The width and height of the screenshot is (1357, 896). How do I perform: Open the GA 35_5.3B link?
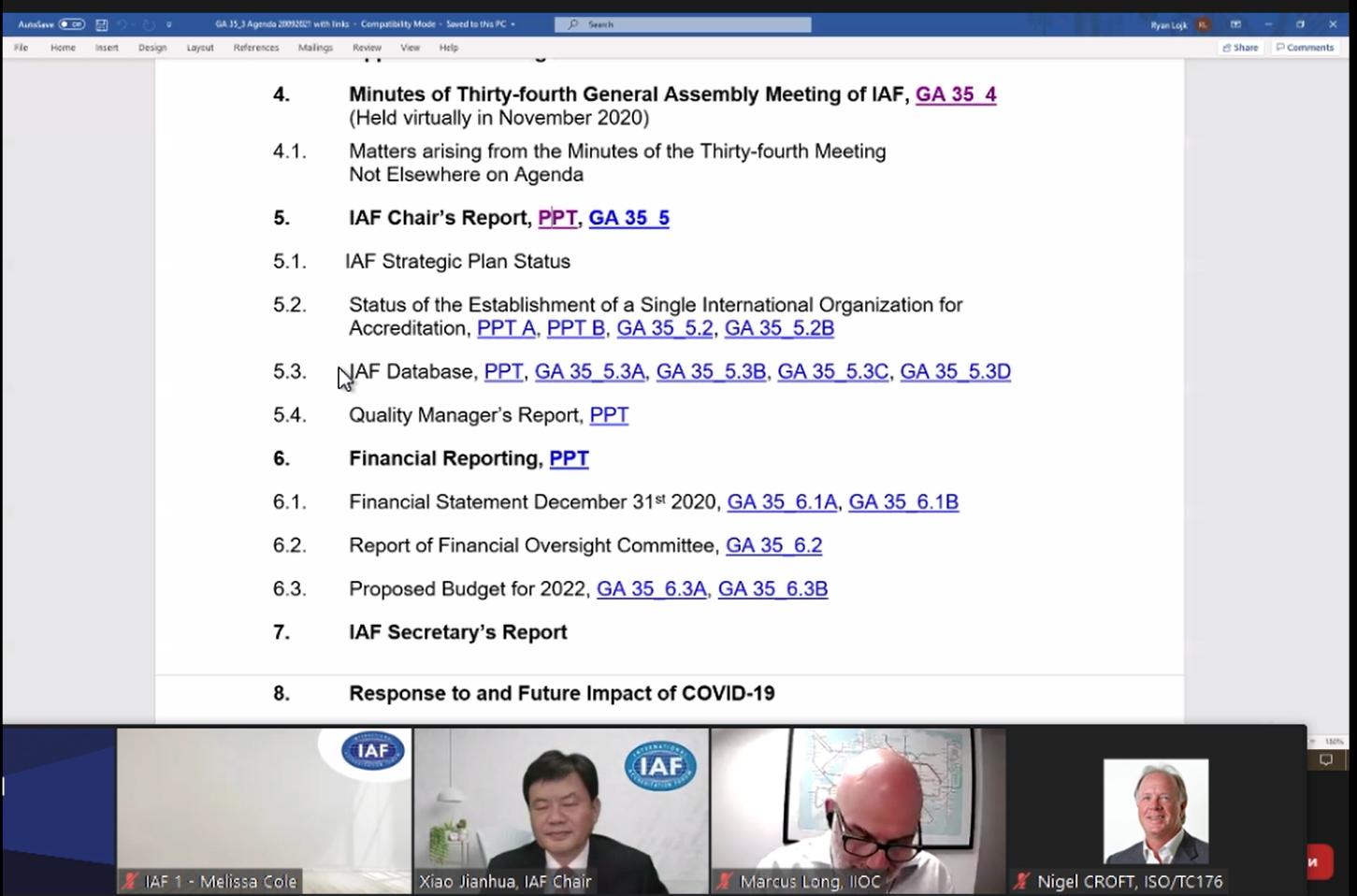point(711,372)
